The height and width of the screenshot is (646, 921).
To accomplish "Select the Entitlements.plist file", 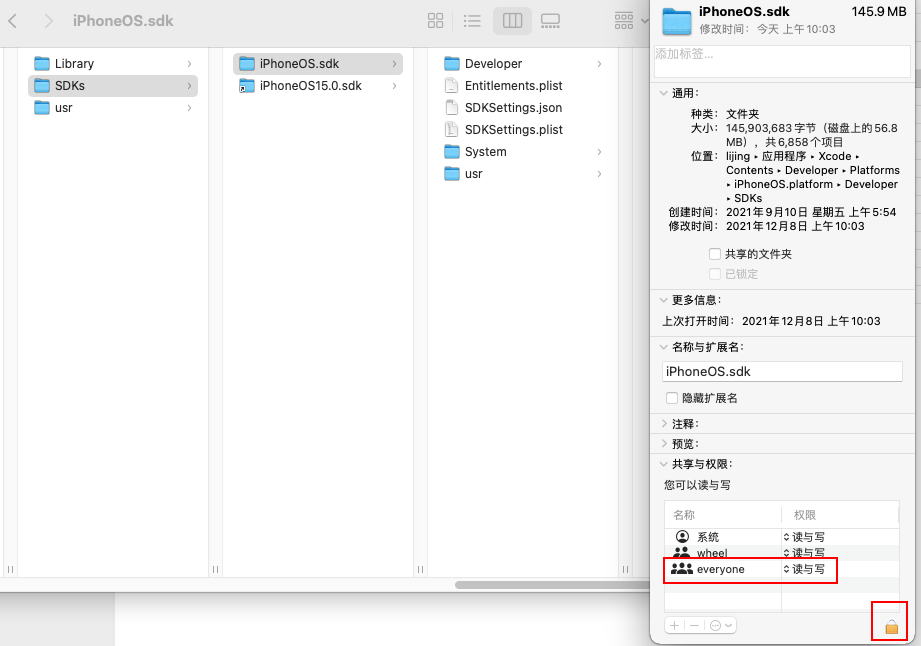I will (x=523, y=86).
